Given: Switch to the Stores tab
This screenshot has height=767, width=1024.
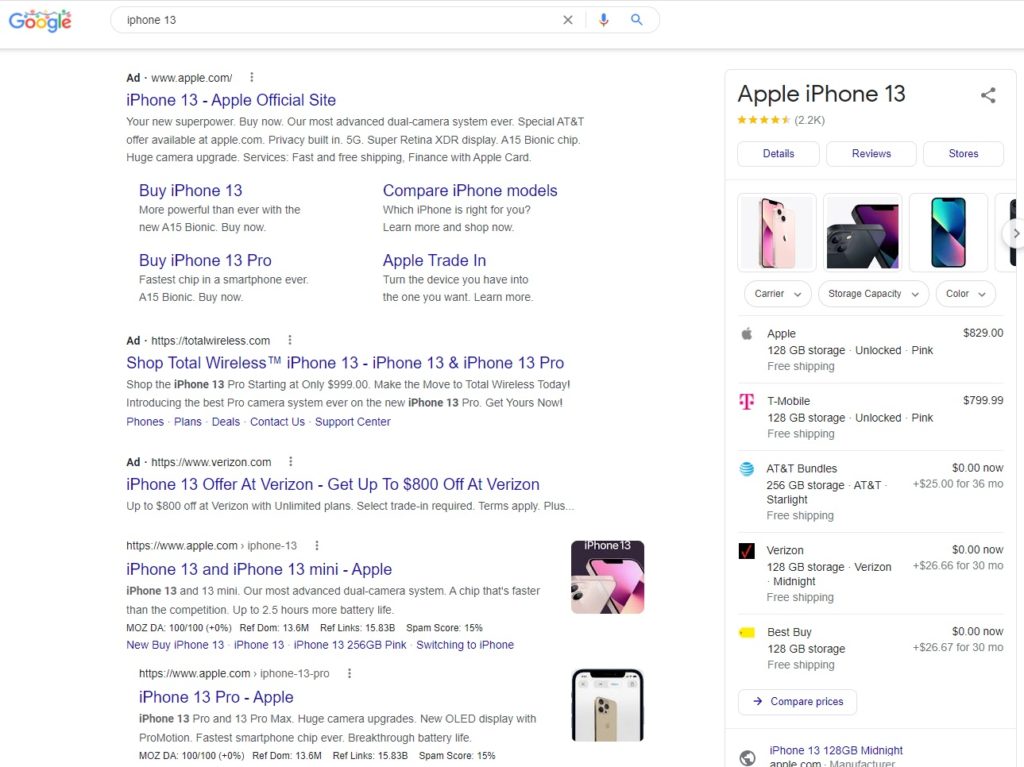Looking at the screenshot, I should (x=963, y=154).
